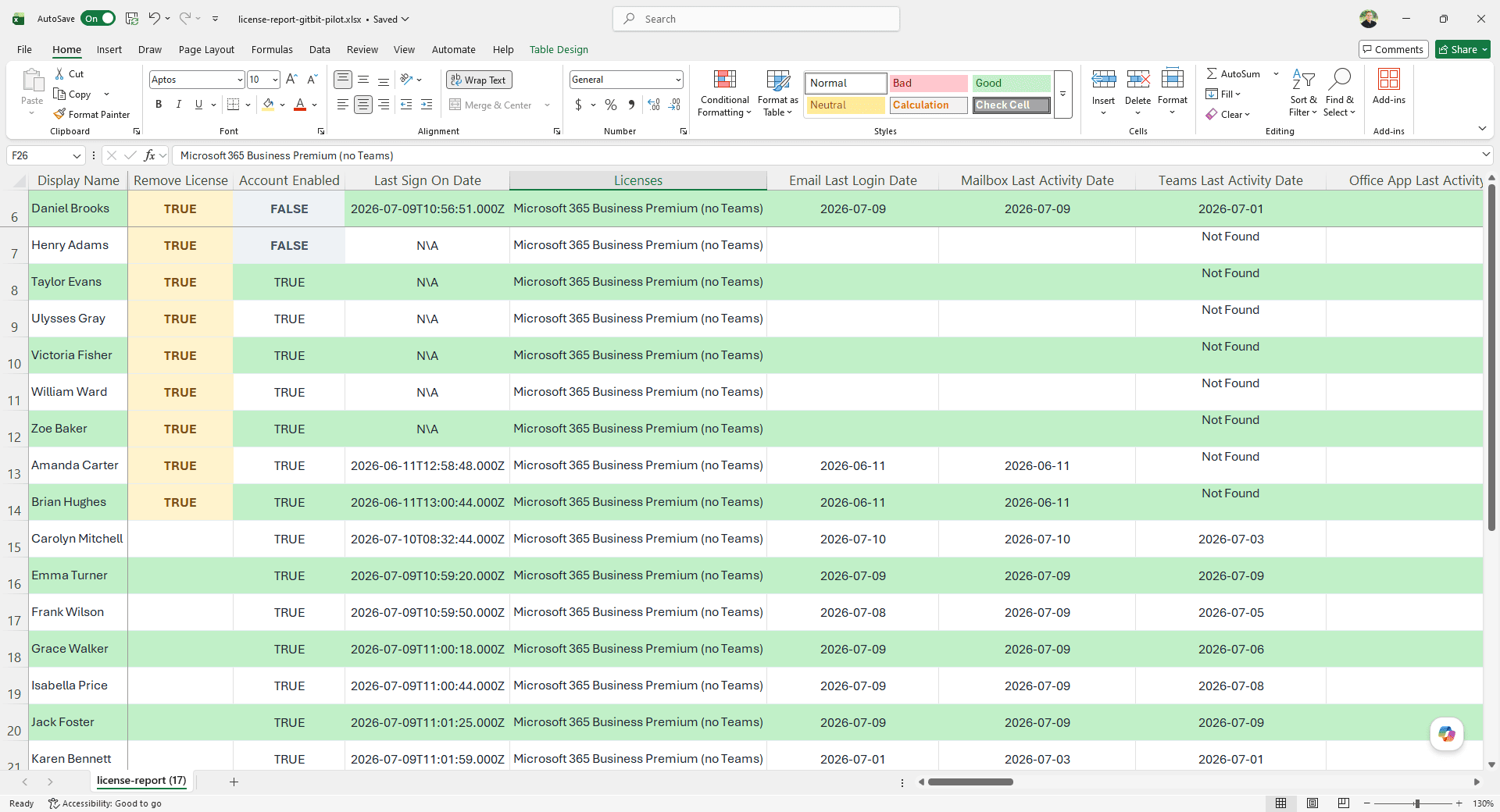Open the File menu
The width and height of the screenshot is (1500, 812).
coord(24,49)
